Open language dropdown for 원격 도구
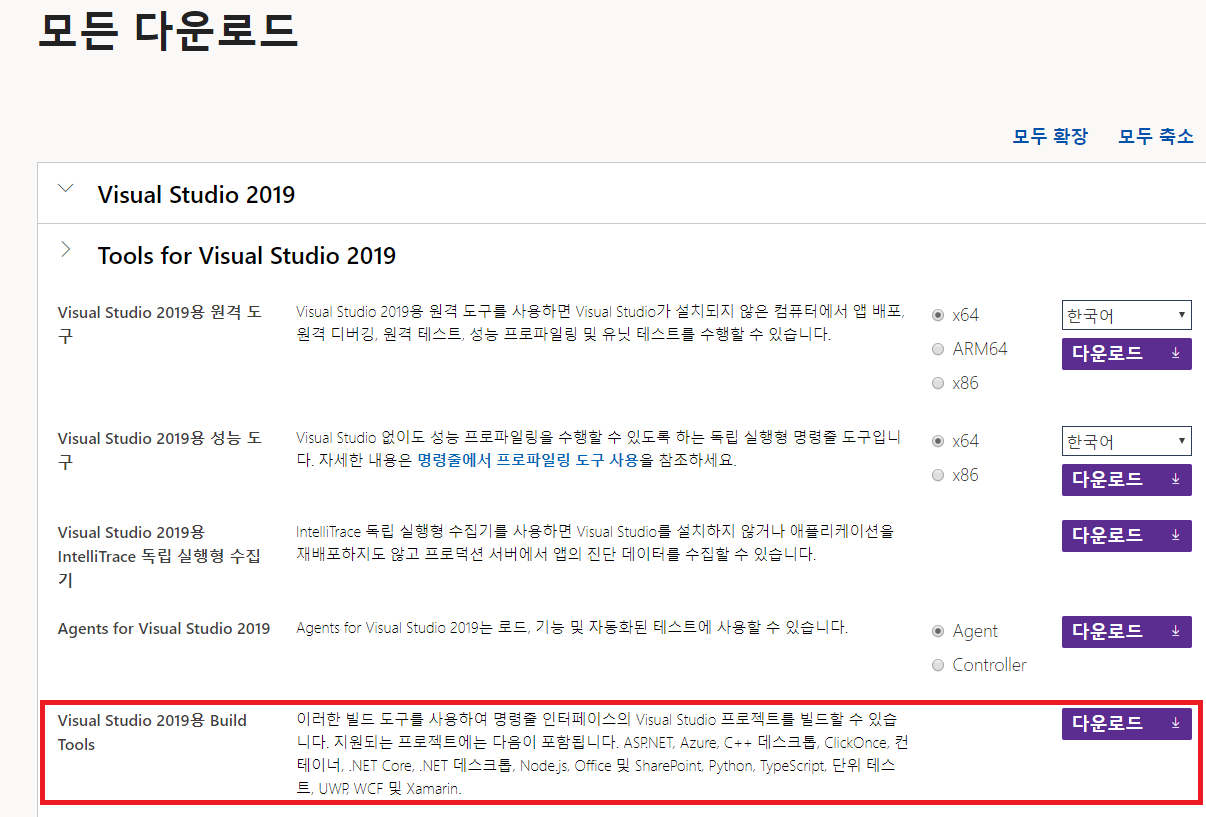1206x817 pixels. pos(1126,315)
